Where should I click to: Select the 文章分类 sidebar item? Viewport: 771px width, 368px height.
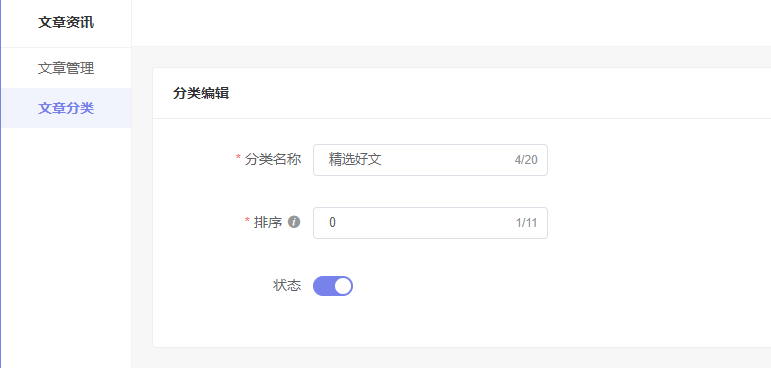(66, 108)
